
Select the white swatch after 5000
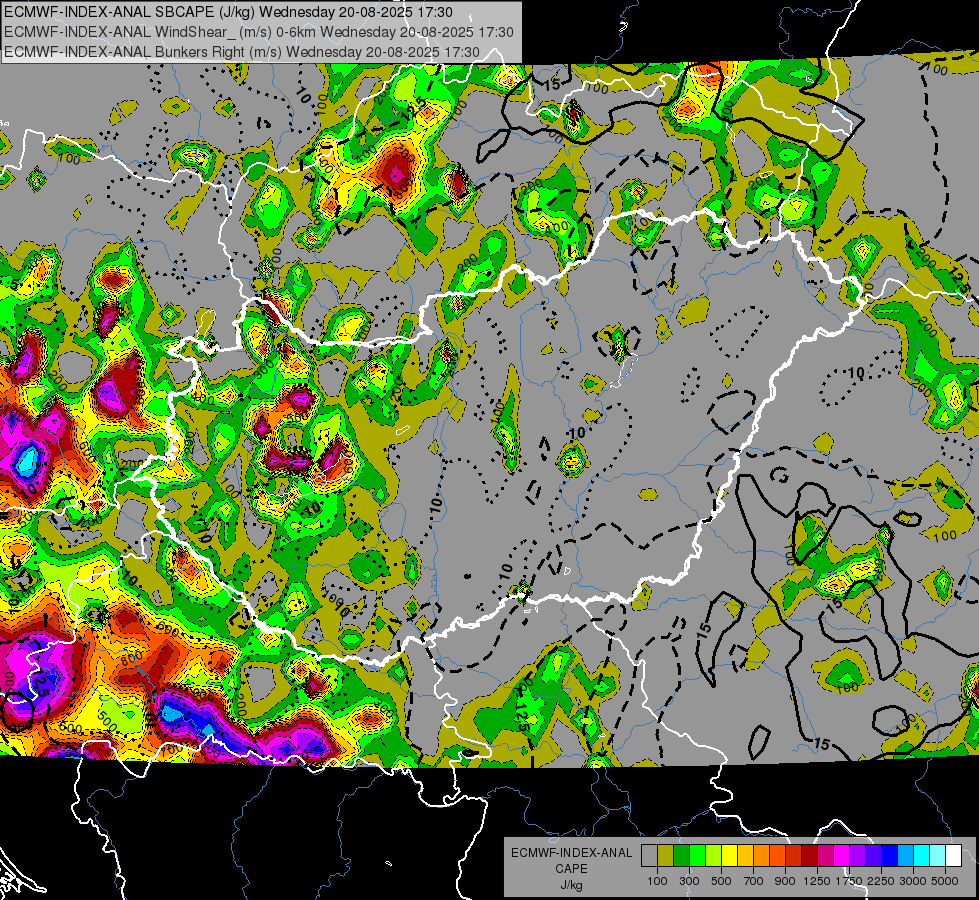[x=953, y=856]
